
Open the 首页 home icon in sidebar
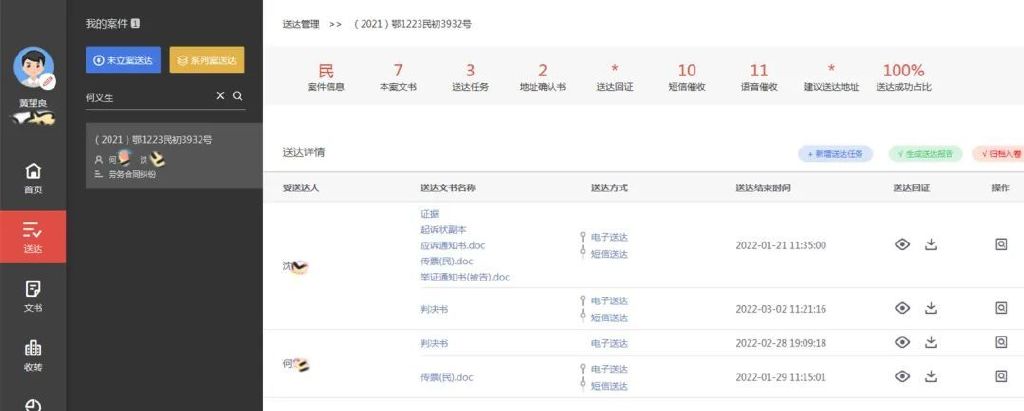33,177
